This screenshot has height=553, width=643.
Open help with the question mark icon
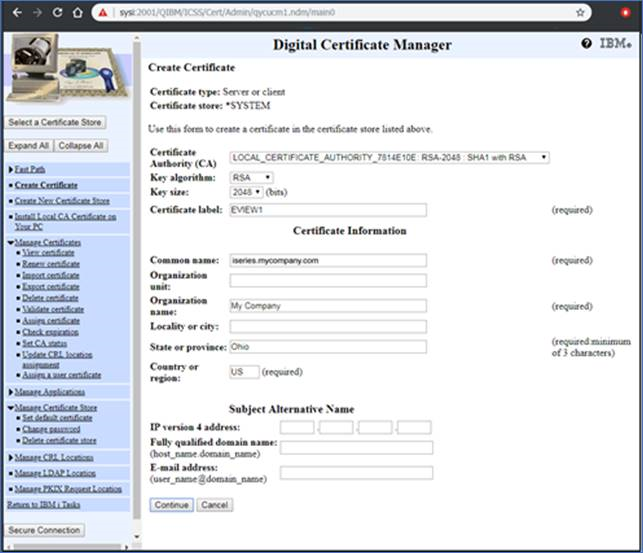point(586,43)
